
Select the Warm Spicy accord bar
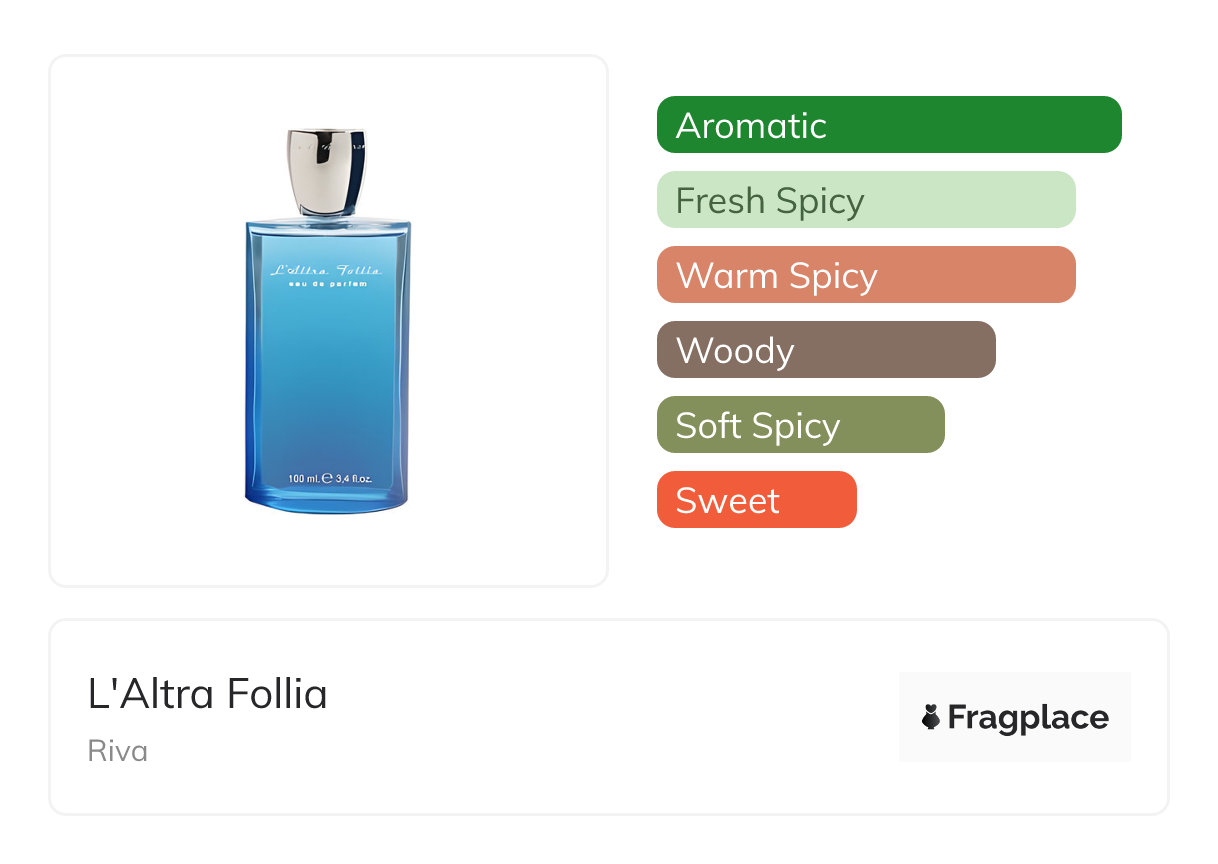click(865, 275)
